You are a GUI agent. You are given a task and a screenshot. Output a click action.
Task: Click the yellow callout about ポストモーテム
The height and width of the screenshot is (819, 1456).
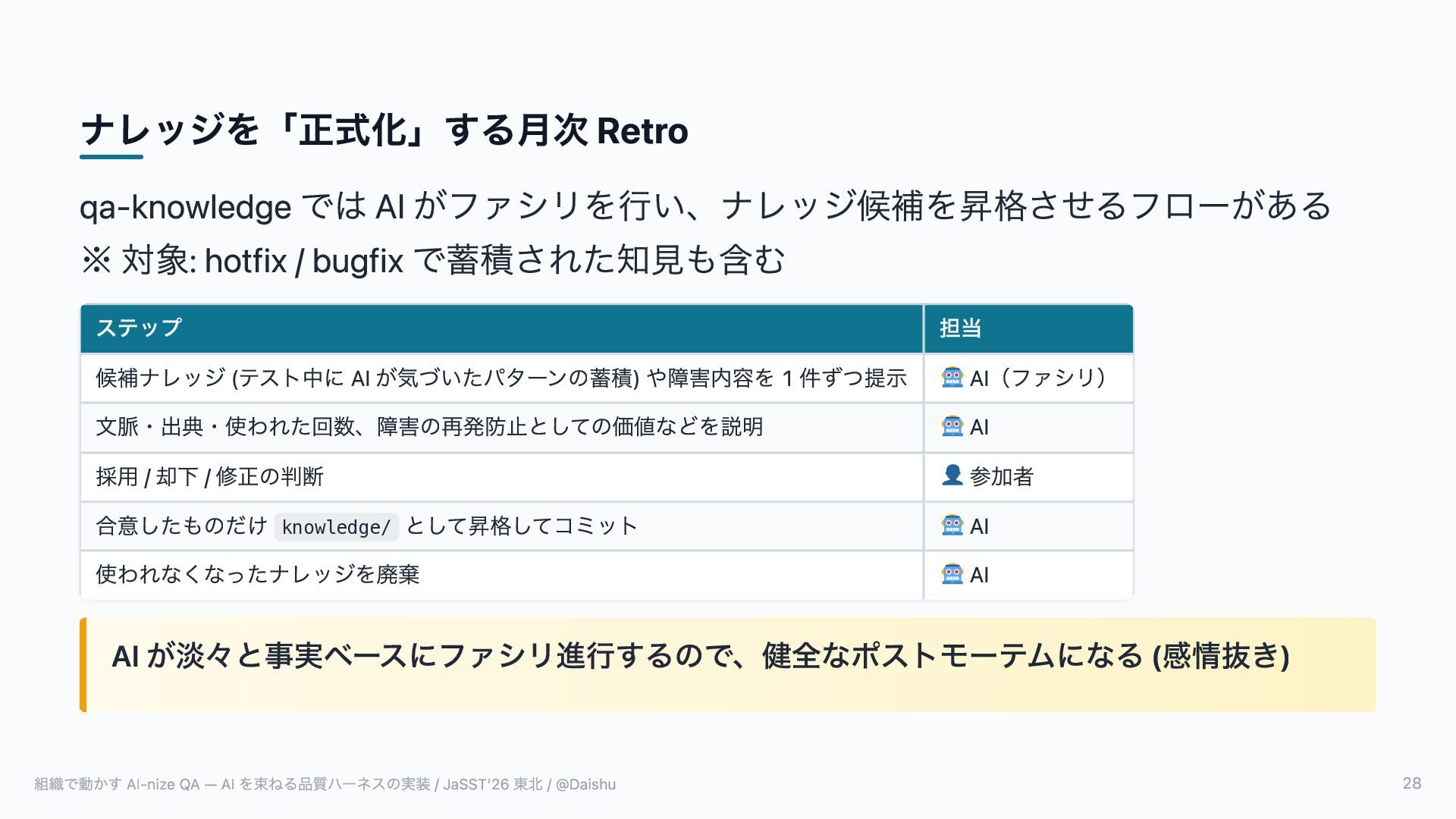(x=728, y=664)
